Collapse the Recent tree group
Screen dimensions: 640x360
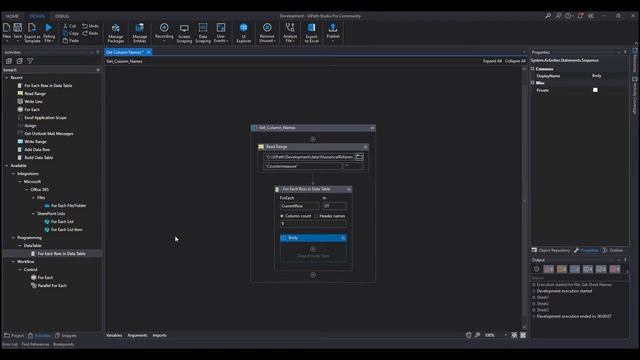tap(7, 78)
